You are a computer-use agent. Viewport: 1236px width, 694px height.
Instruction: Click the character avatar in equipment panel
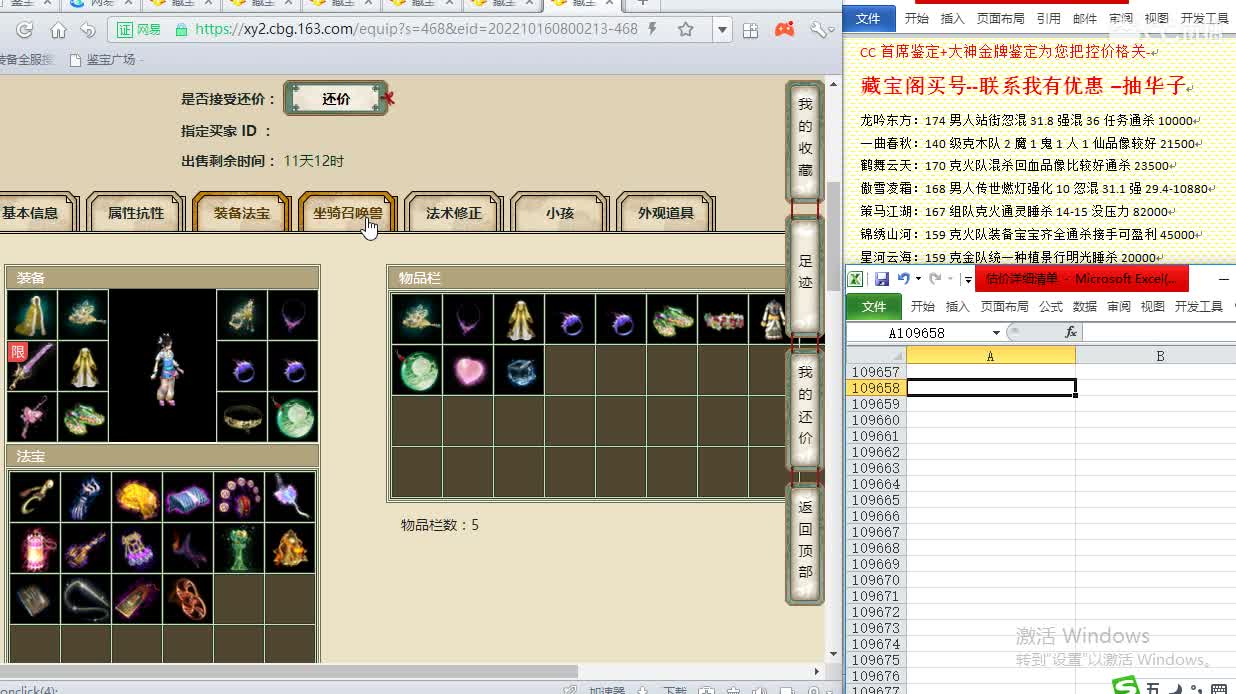tap(163, 366)
